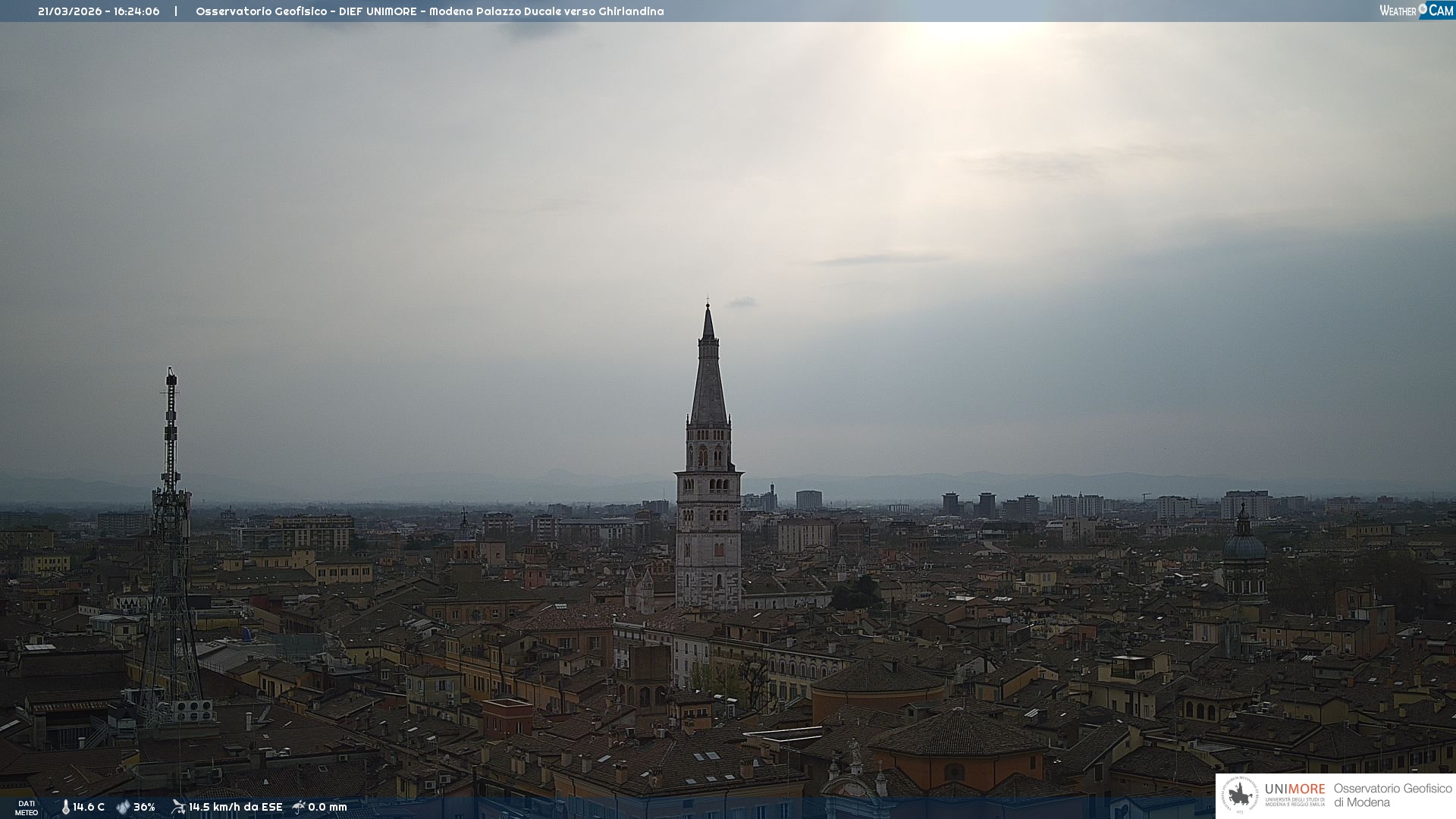The height and width of the screenshot is (819, 1456).
Task: Click the Osservatorio Geofisico di Modena text
Action: [1392, 795]
